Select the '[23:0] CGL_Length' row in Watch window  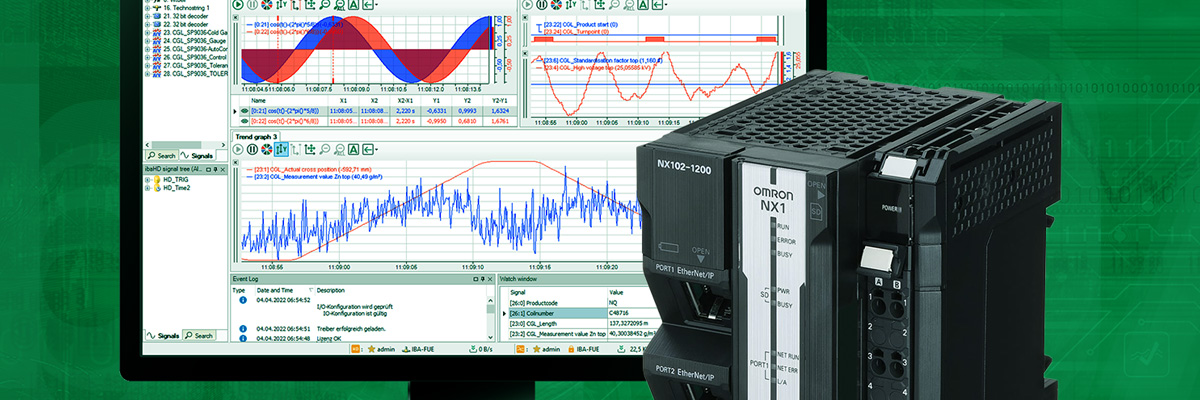pos(577,323)
